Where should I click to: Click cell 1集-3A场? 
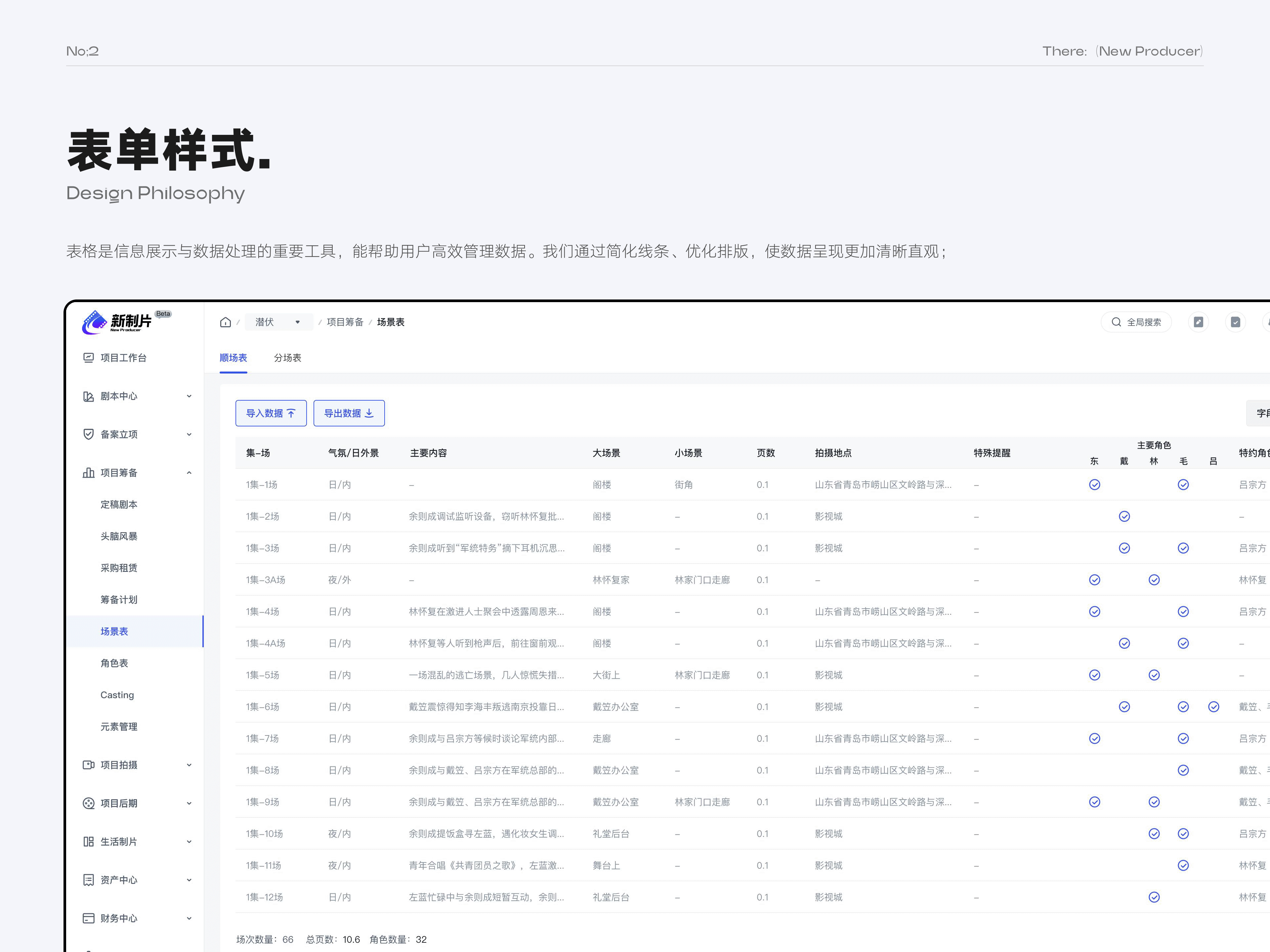point(265,580)
